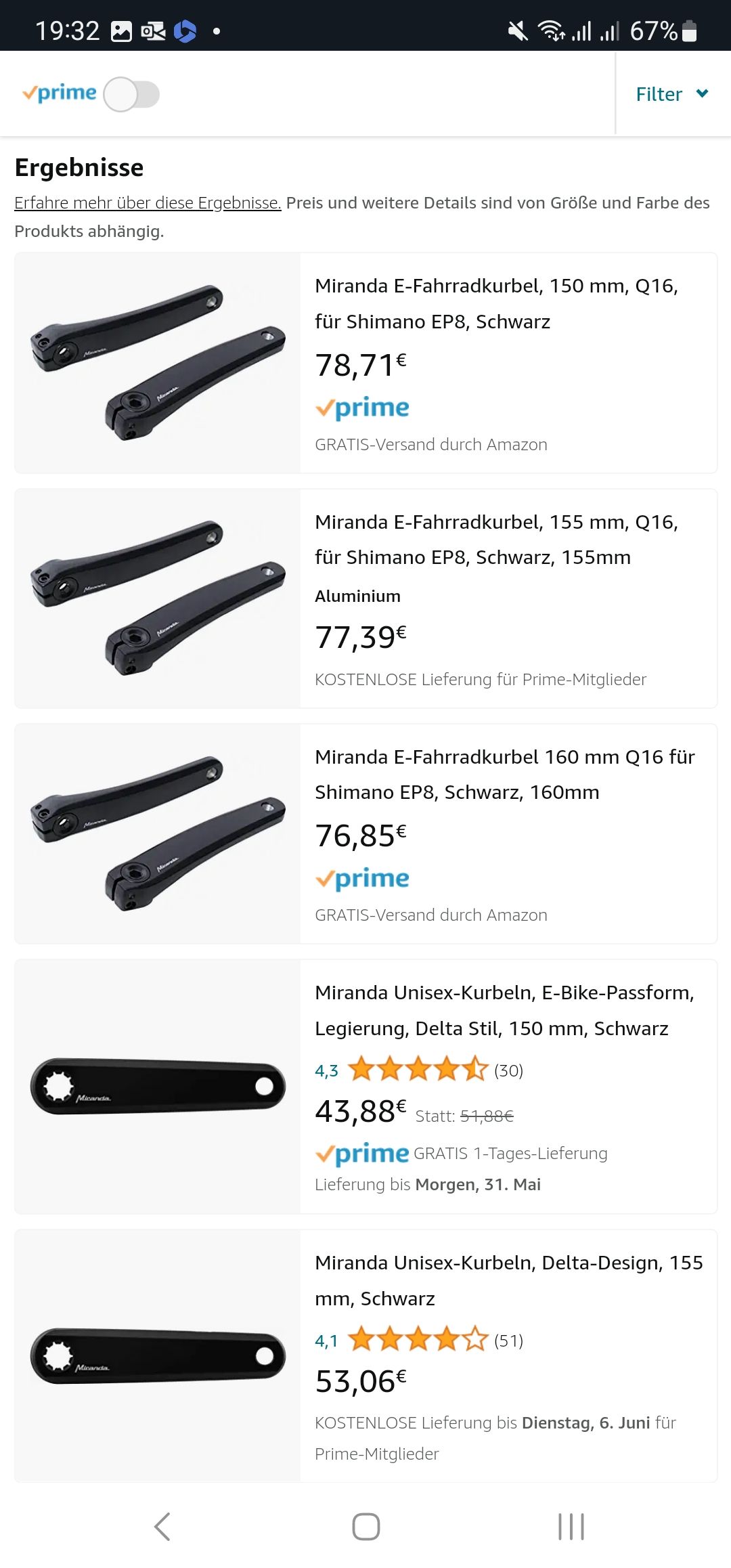This screenshot has width=731, height=1568.
Task: Select the Miranda E-Fahrradkurbel 160 mm title
Action: [x=504, y=775]
